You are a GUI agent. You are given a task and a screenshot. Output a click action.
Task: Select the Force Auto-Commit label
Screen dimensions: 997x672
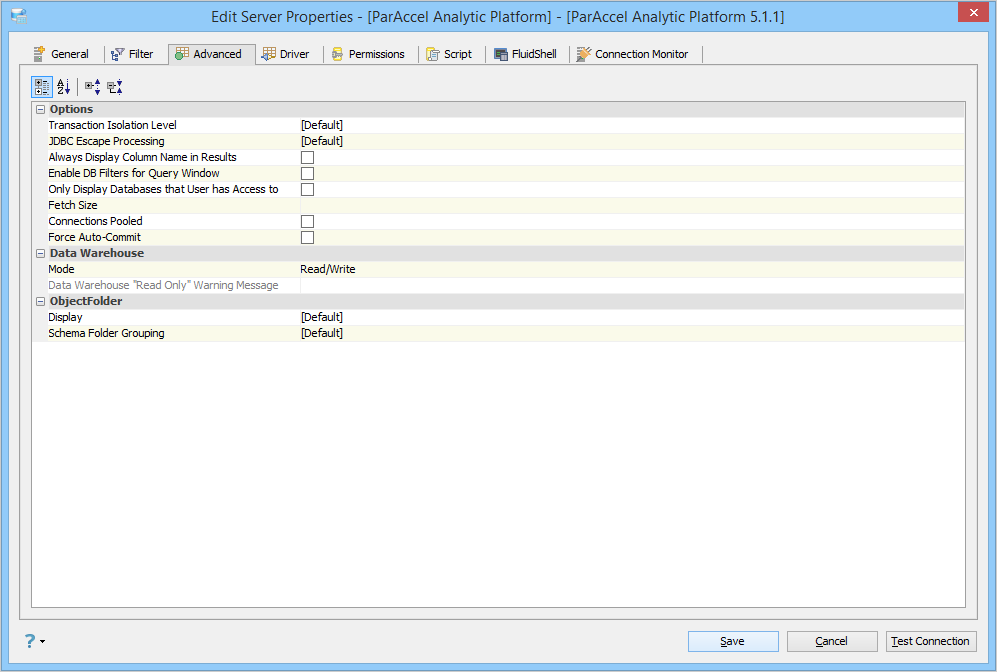click(94, 237)
